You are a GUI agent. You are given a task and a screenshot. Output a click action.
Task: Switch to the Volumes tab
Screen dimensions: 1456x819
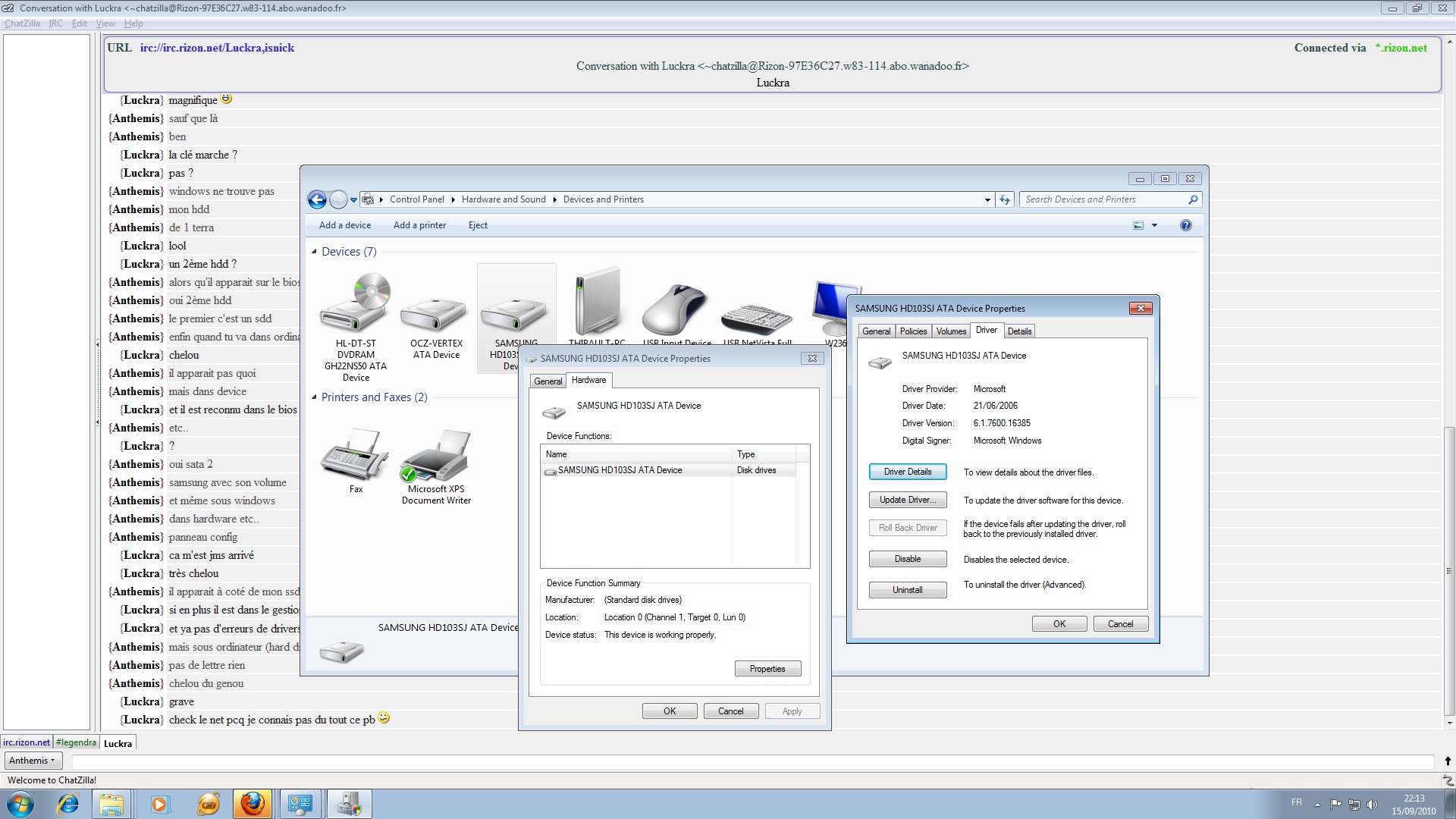[951, 331]
